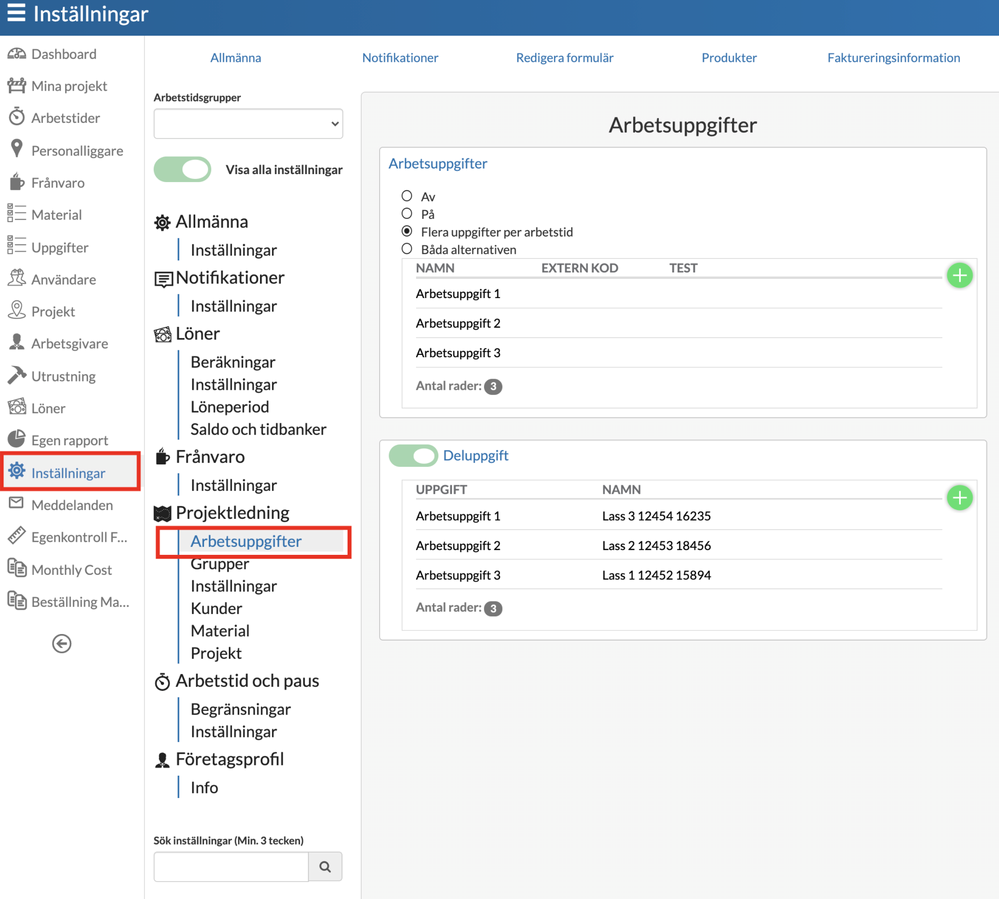
Task: Switch to the Faktureringsinformation tab
Action: point(893,58)
